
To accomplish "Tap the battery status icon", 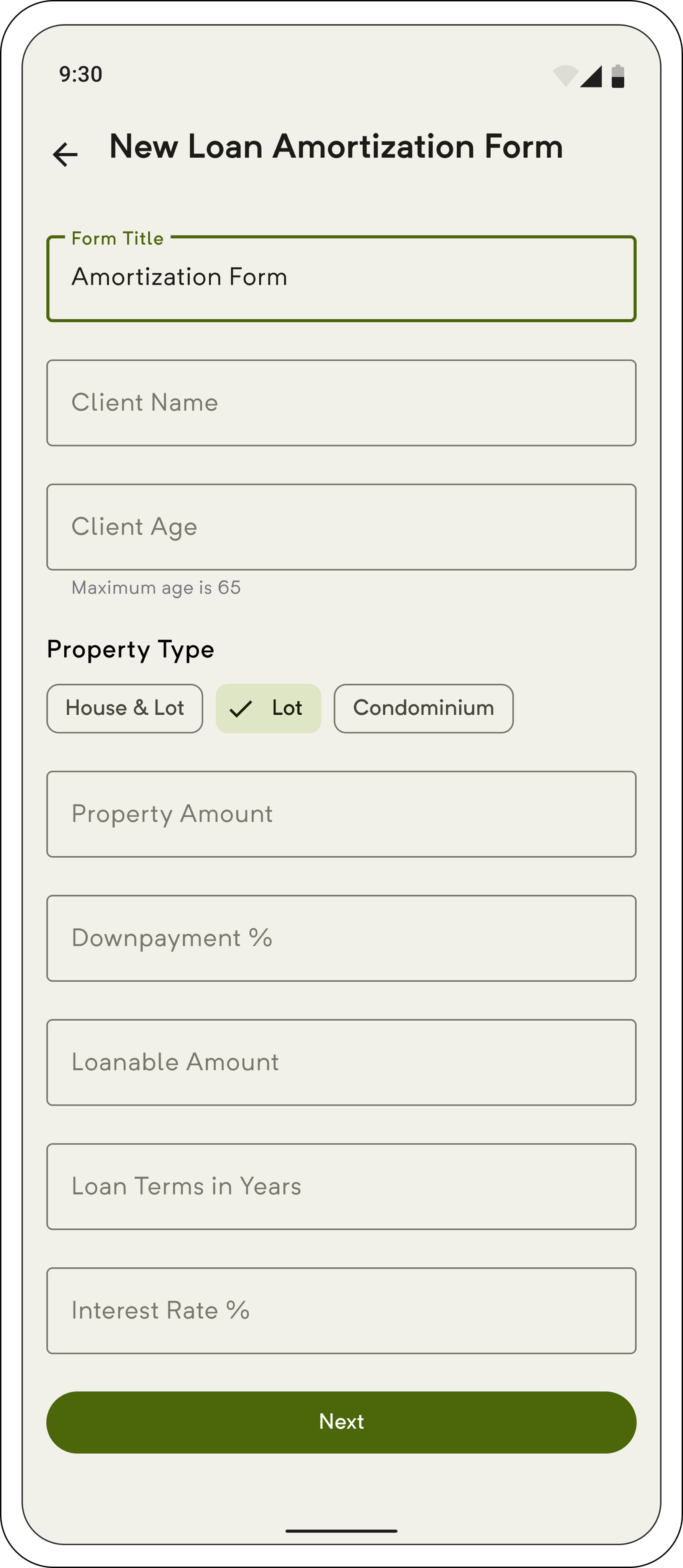I will 618,76.
